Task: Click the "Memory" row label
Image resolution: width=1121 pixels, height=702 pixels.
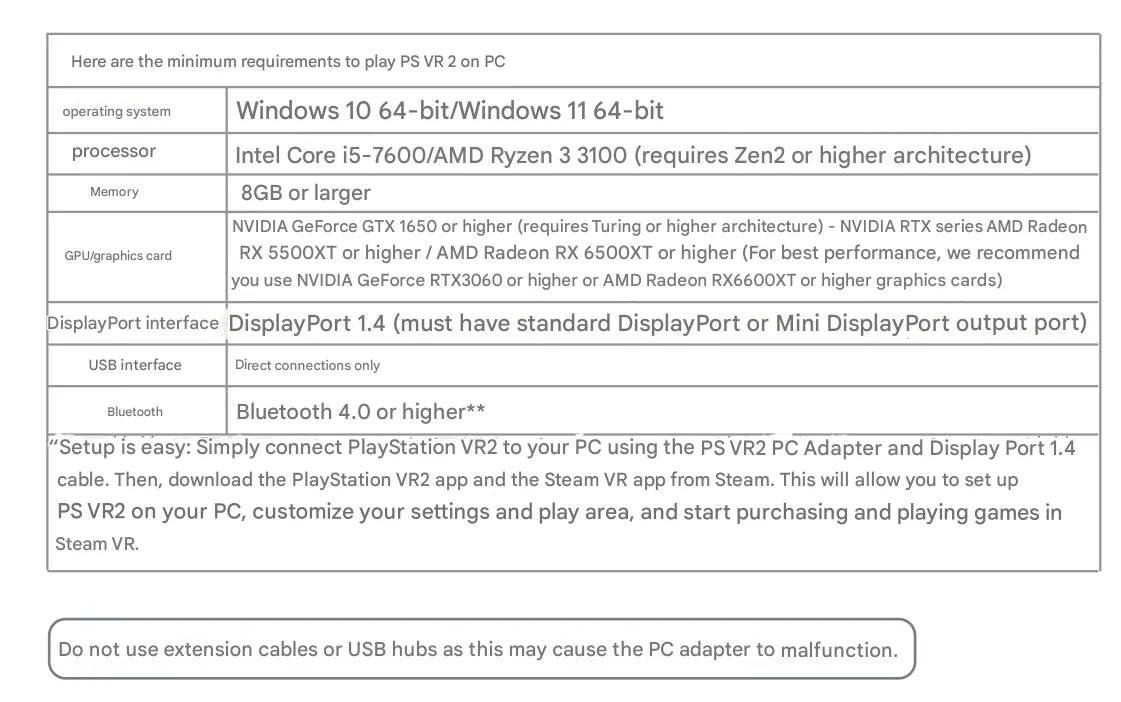Action: point(114,192)
